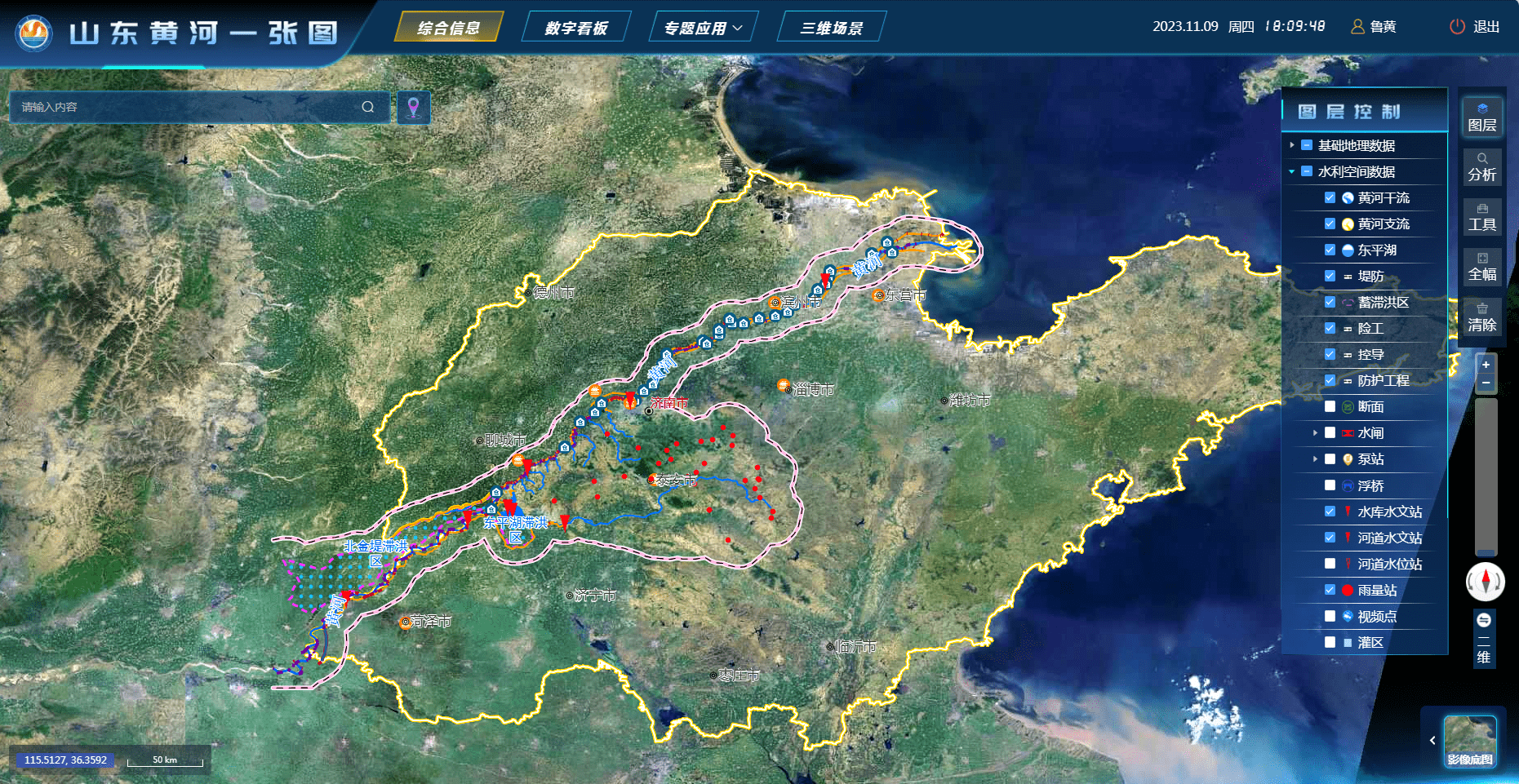The image size is (1519, 784).
Task: Click the vertical zoom level slider
Action: (1486, 476)
